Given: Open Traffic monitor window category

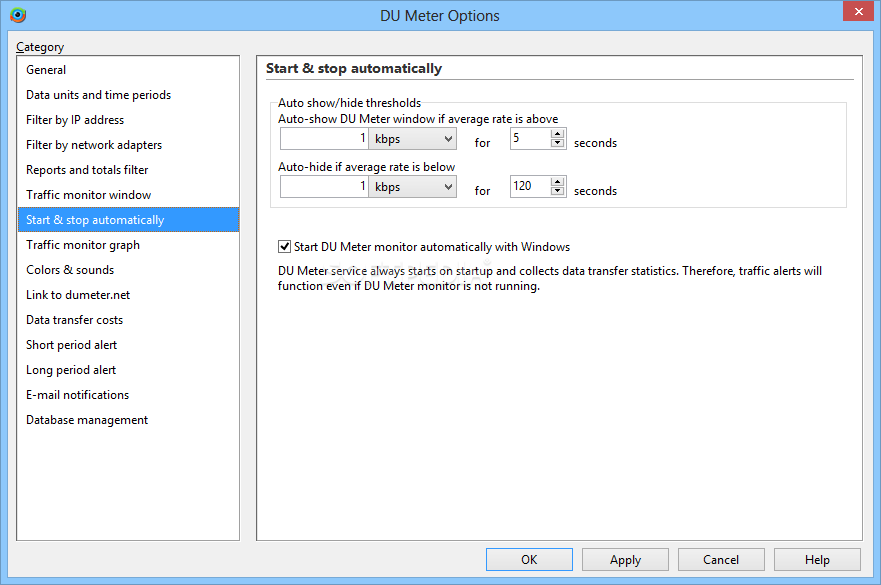Looking at the screenshot, I should [x=128, y=195].
